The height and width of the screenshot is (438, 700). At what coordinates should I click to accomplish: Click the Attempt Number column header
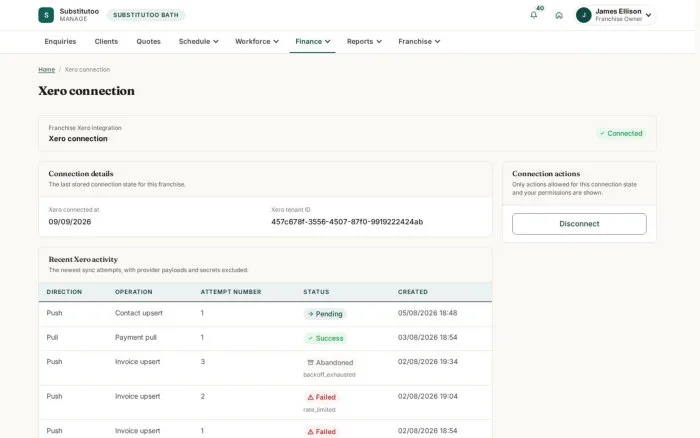pos(231,292)
